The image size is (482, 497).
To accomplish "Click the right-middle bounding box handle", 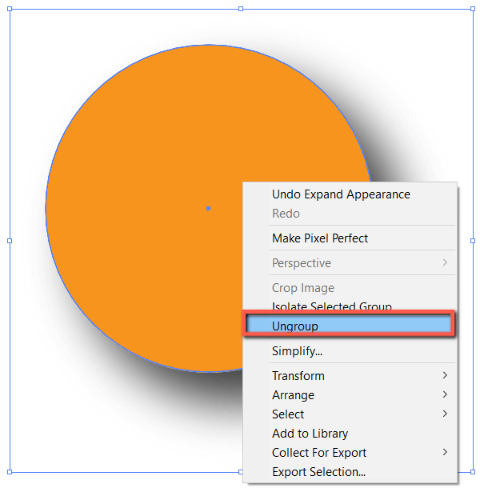I will [x=473, y=240].
